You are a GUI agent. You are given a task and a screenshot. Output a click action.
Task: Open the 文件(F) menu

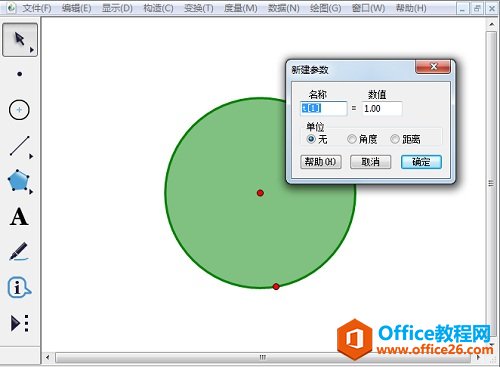pyautogui.click(x=37, y=8)
